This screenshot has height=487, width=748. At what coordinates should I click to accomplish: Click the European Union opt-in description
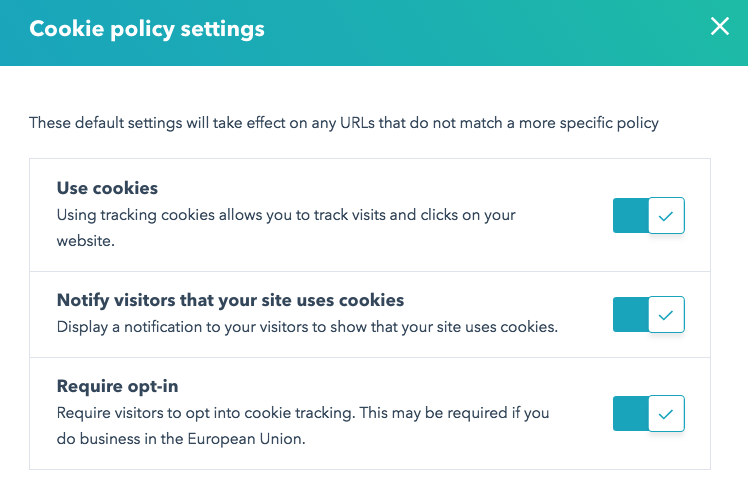[302, 424]
